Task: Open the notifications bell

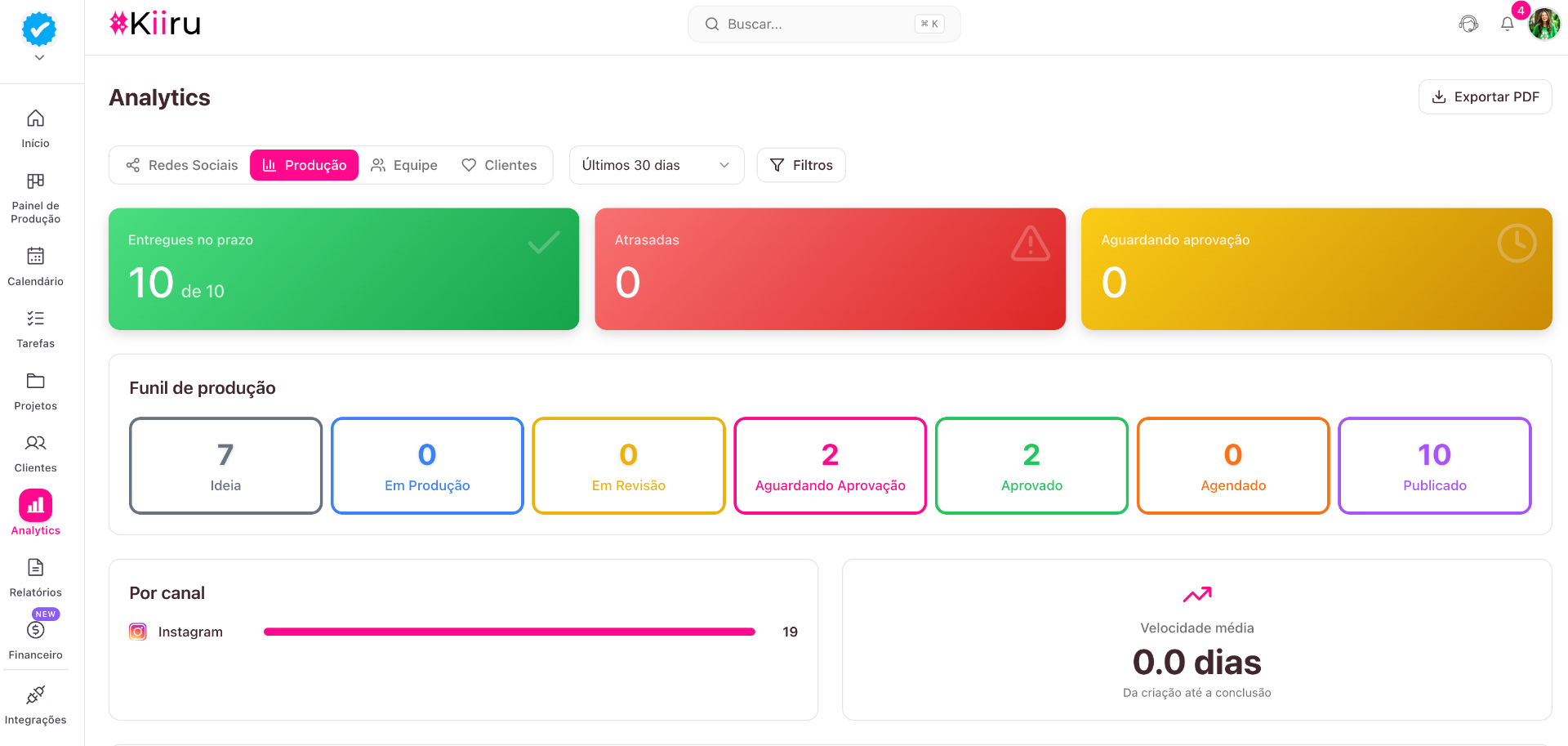Action: tap(1508, 25)
